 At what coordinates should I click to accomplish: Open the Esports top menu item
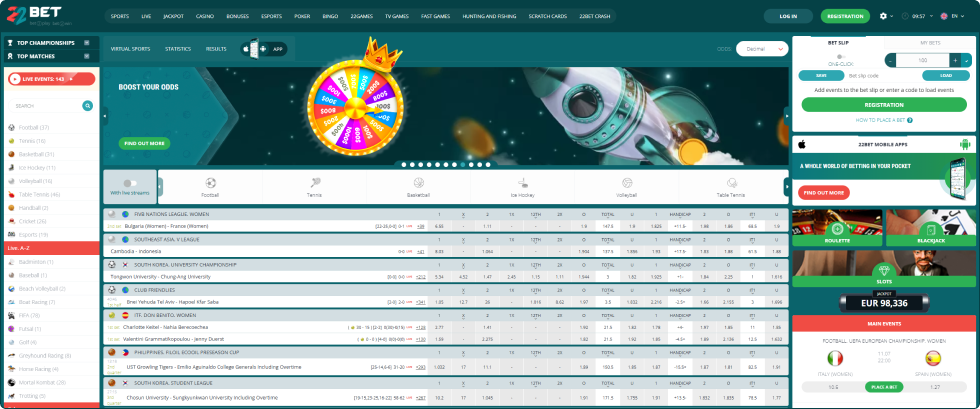(x=271, y=16)
